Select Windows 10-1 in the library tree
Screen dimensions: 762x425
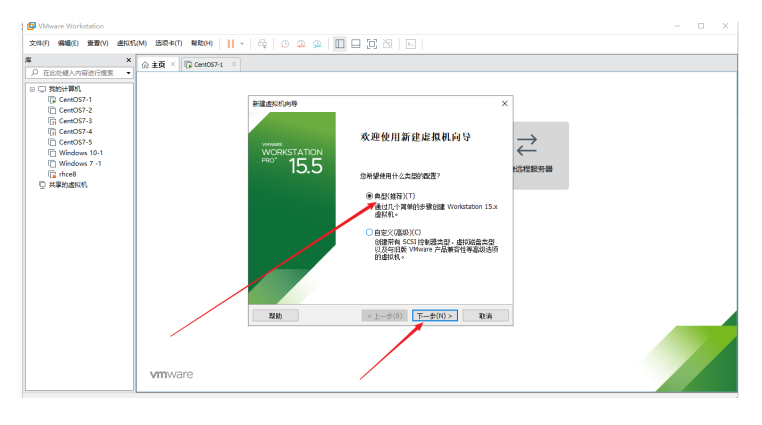(x=81, y=153)
